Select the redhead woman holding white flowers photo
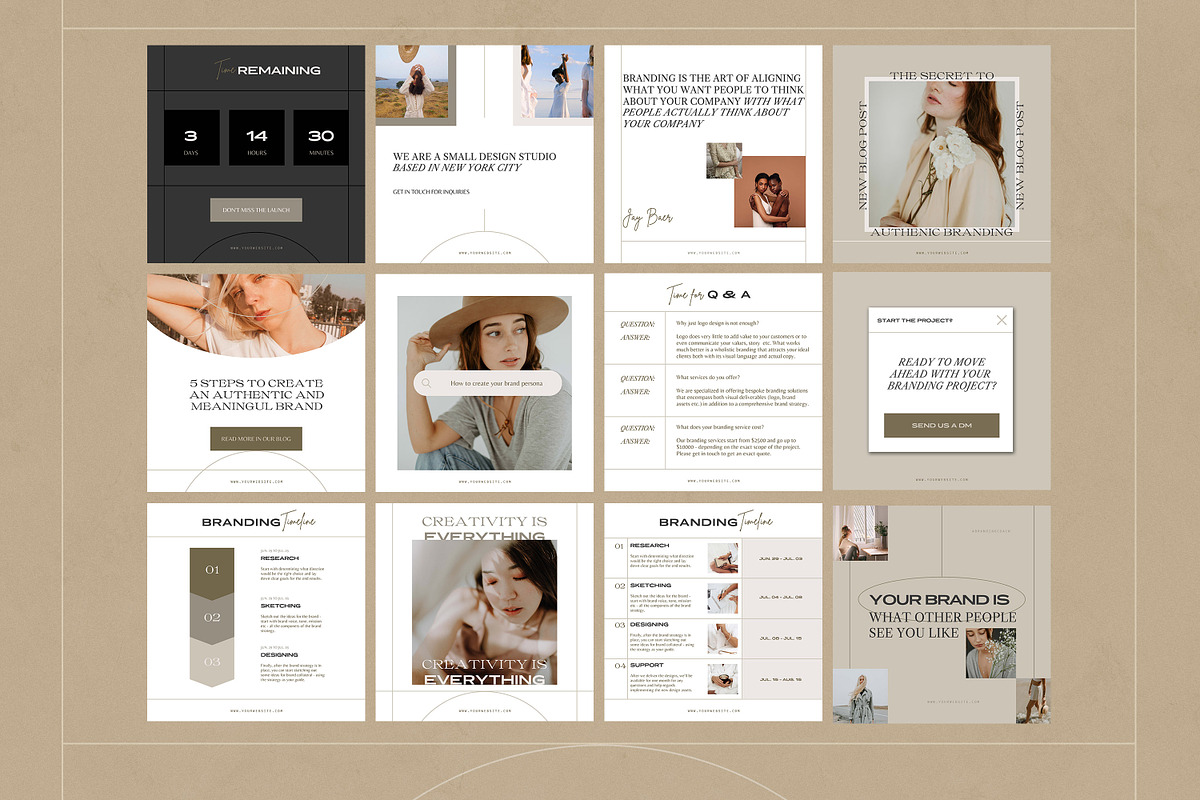 tap(940, 154)
